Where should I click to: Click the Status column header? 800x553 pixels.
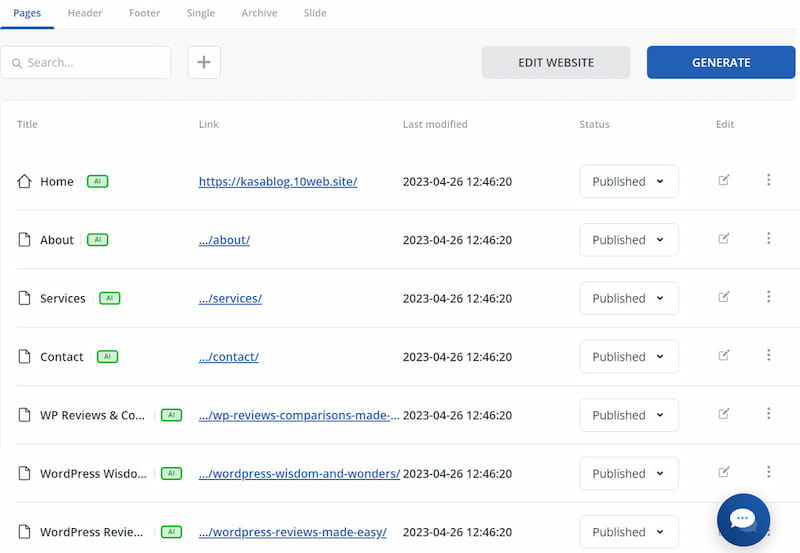point(594,124)
